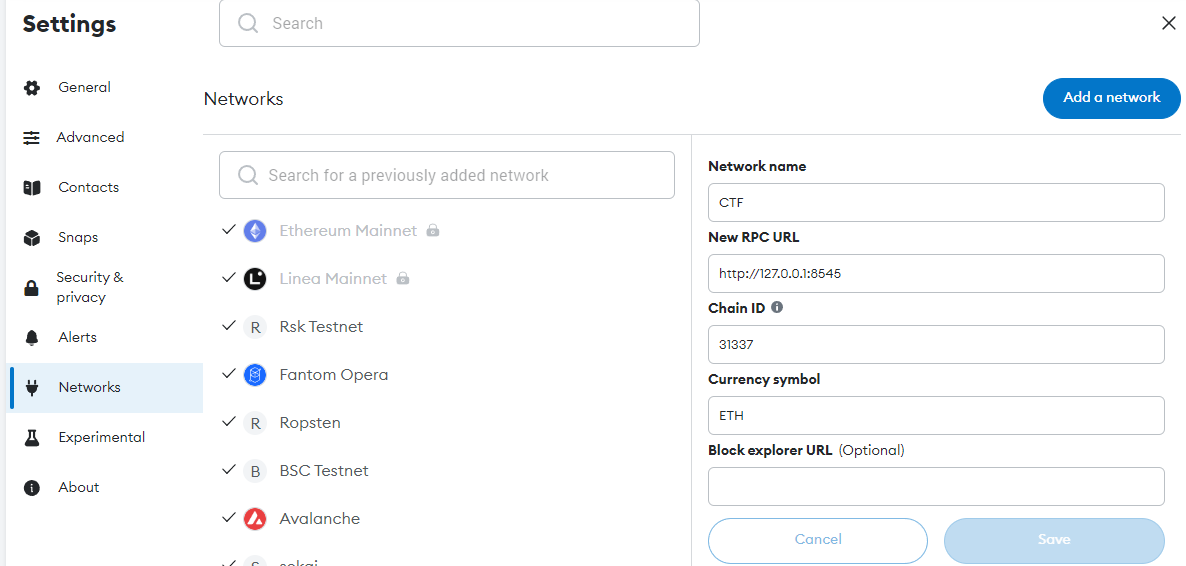Focus the Block explorer URL field

click(936, 487)
